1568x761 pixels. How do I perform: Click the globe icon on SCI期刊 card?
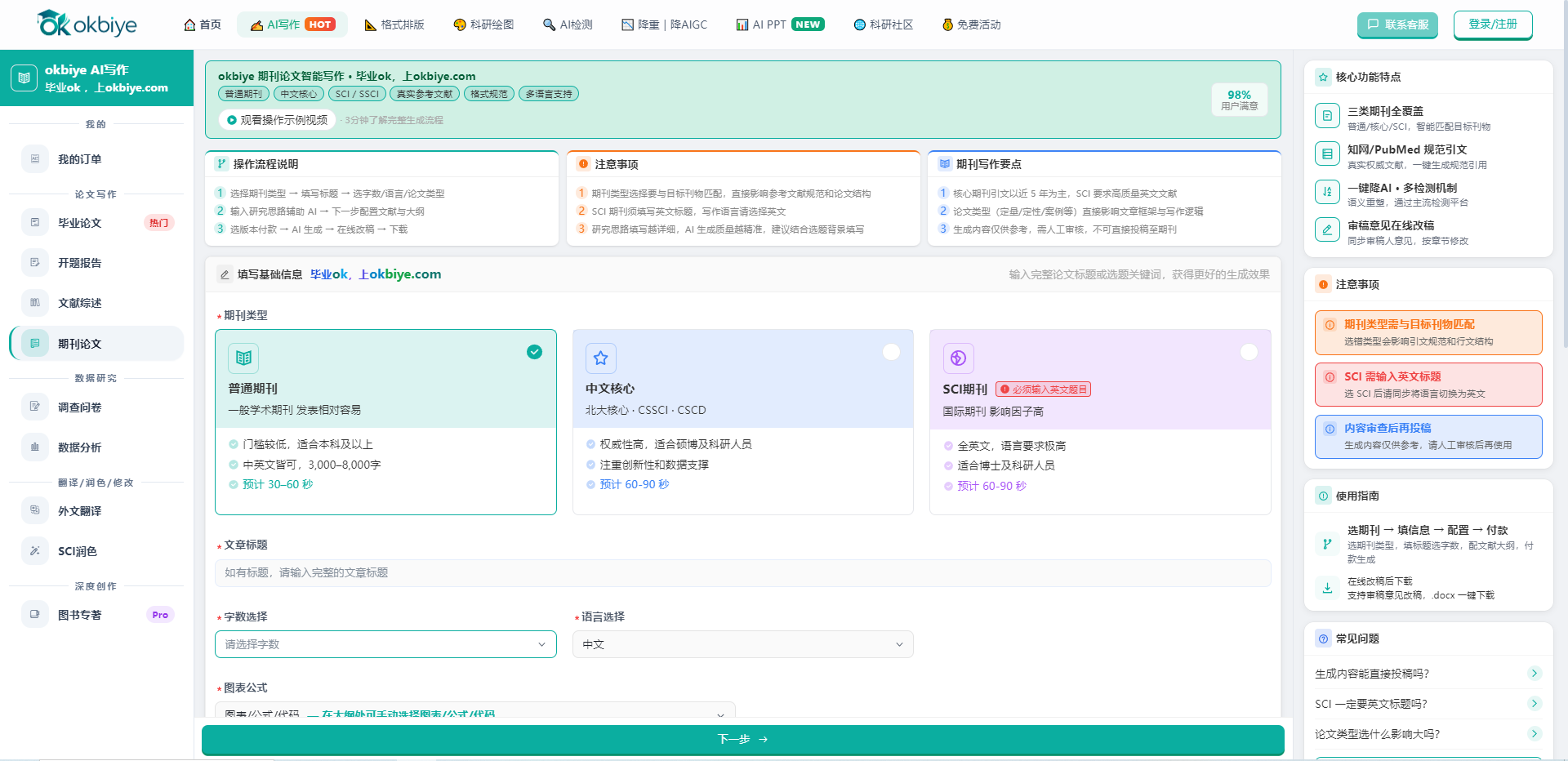click(x=959, y=358)
